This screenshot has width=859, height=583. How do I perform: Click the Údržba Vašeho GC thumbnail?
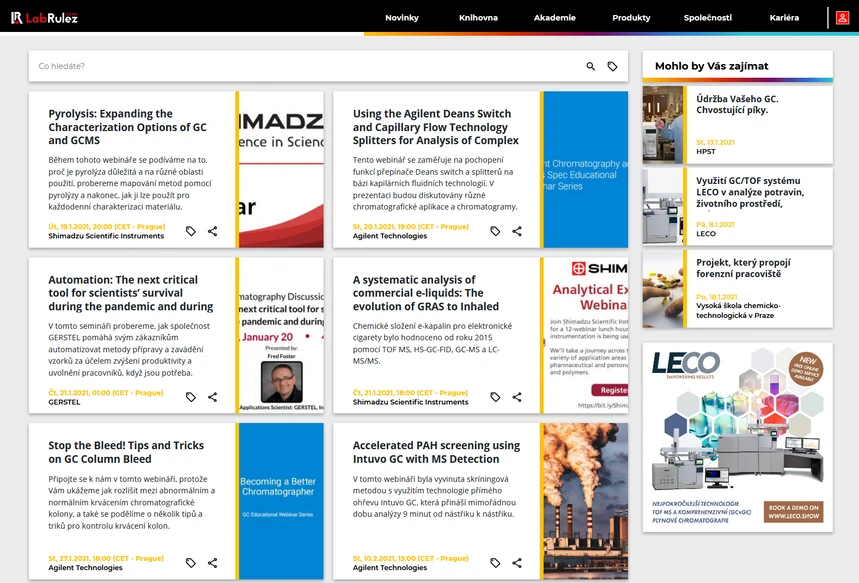(663, 125)
